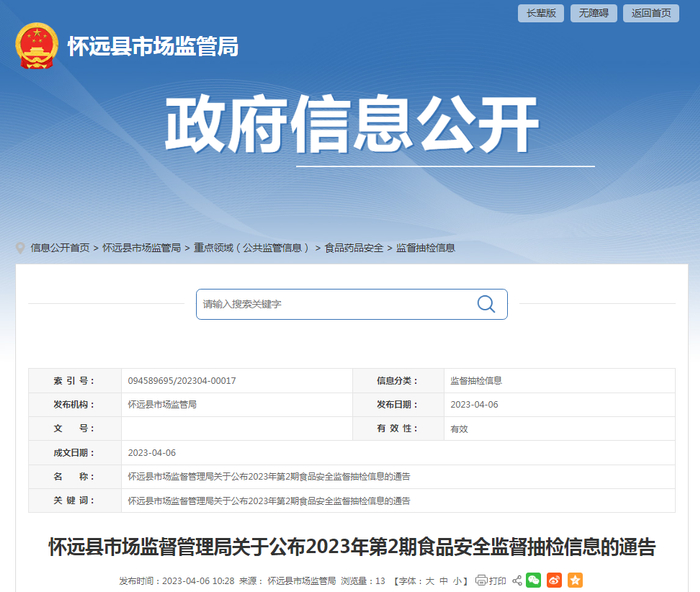Click the 有效性 value 有效
The image size is (700, 592).
(459, 429)
